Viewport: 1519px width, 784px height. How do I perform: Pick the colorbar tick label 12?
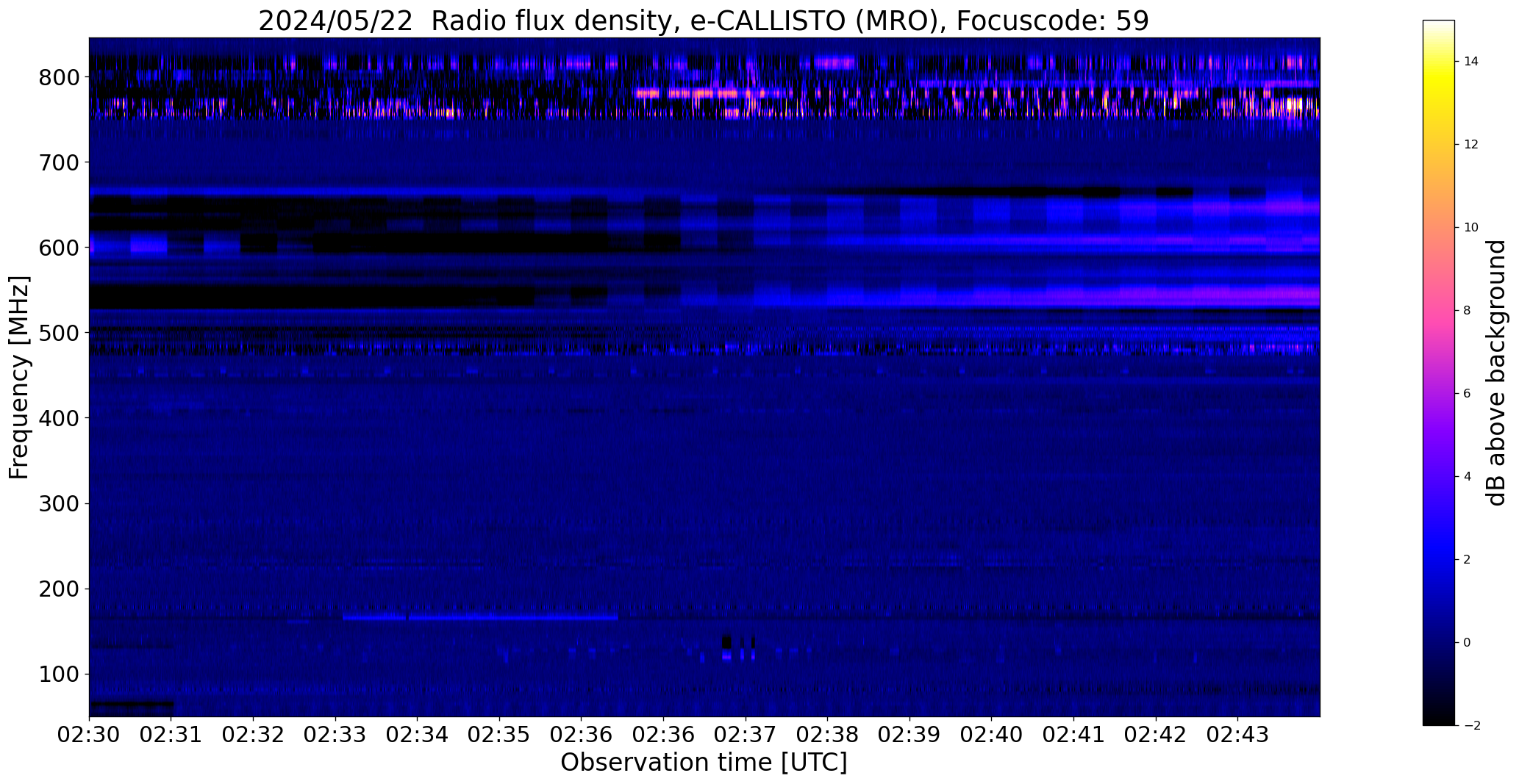(x=1471, y=145)
